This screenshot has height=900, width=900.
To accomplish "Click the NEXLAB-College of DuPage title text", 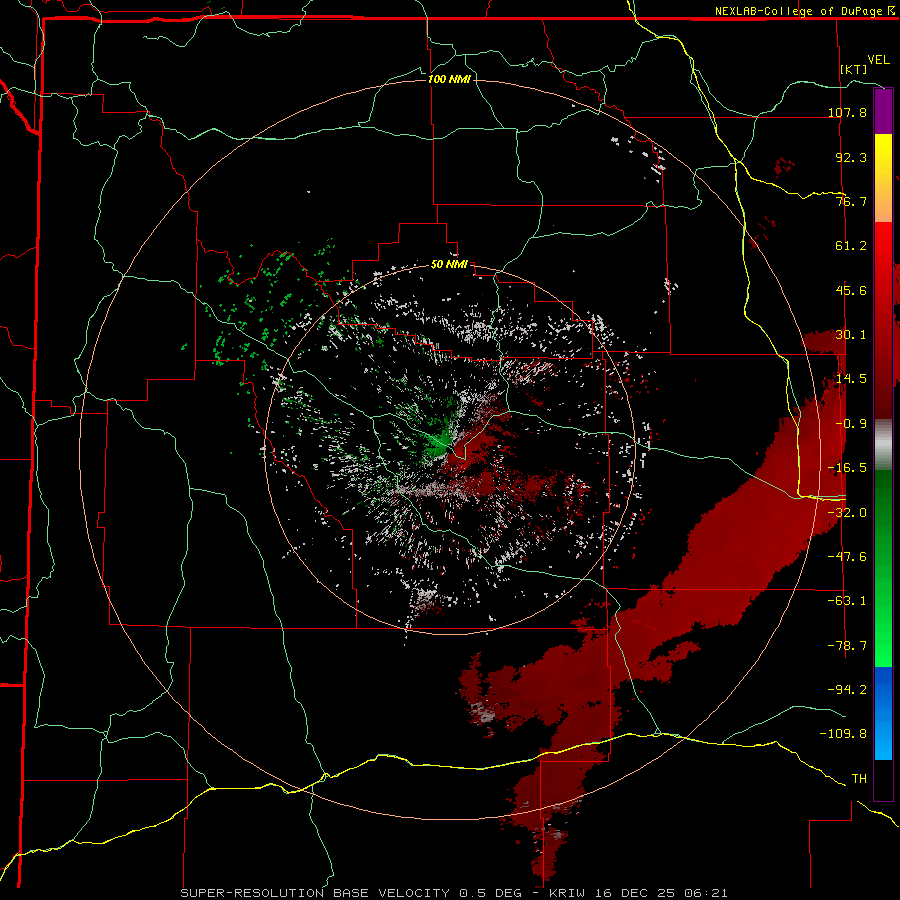I will point(804,11).
